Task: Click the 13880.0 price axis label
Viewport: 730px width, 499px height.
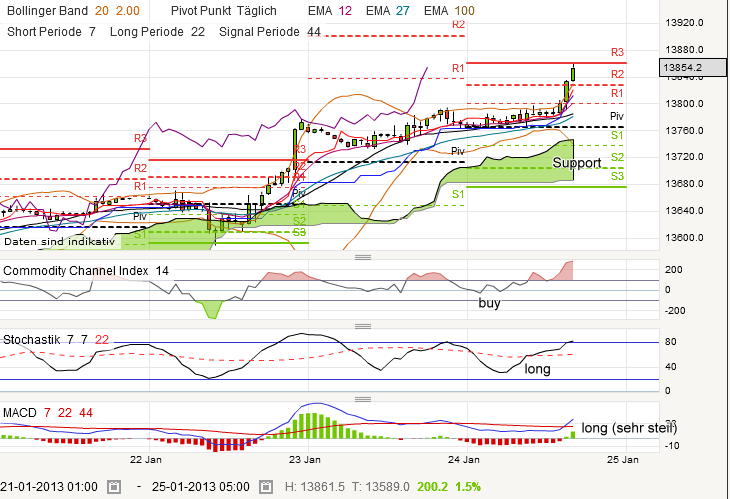Action: 684,50
